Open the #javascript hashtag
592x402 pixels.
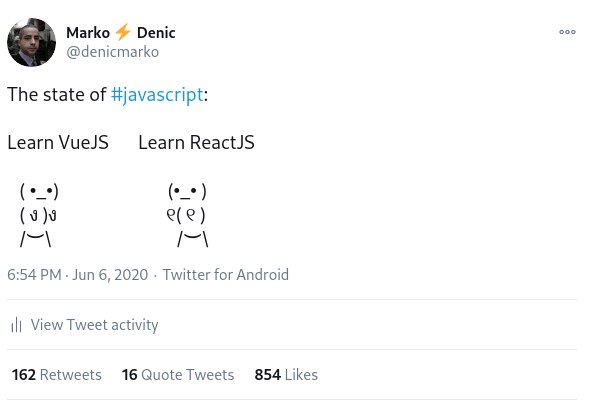(157, 95)
